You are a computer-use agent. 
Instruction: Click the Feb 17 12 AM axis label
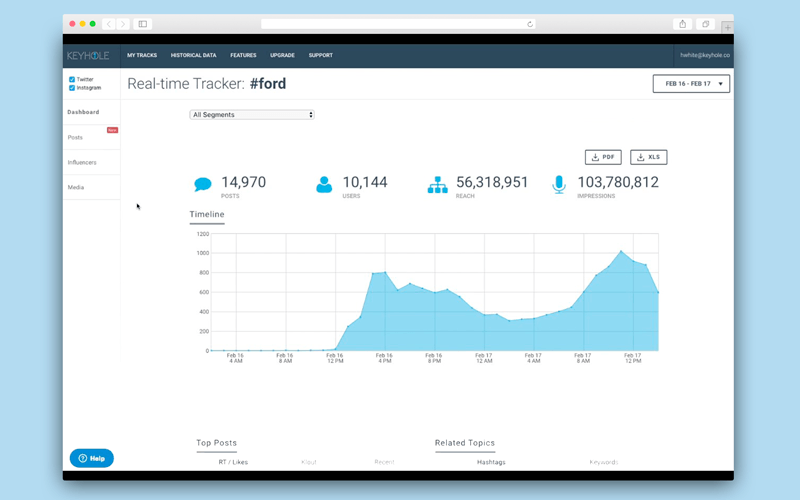484,358
